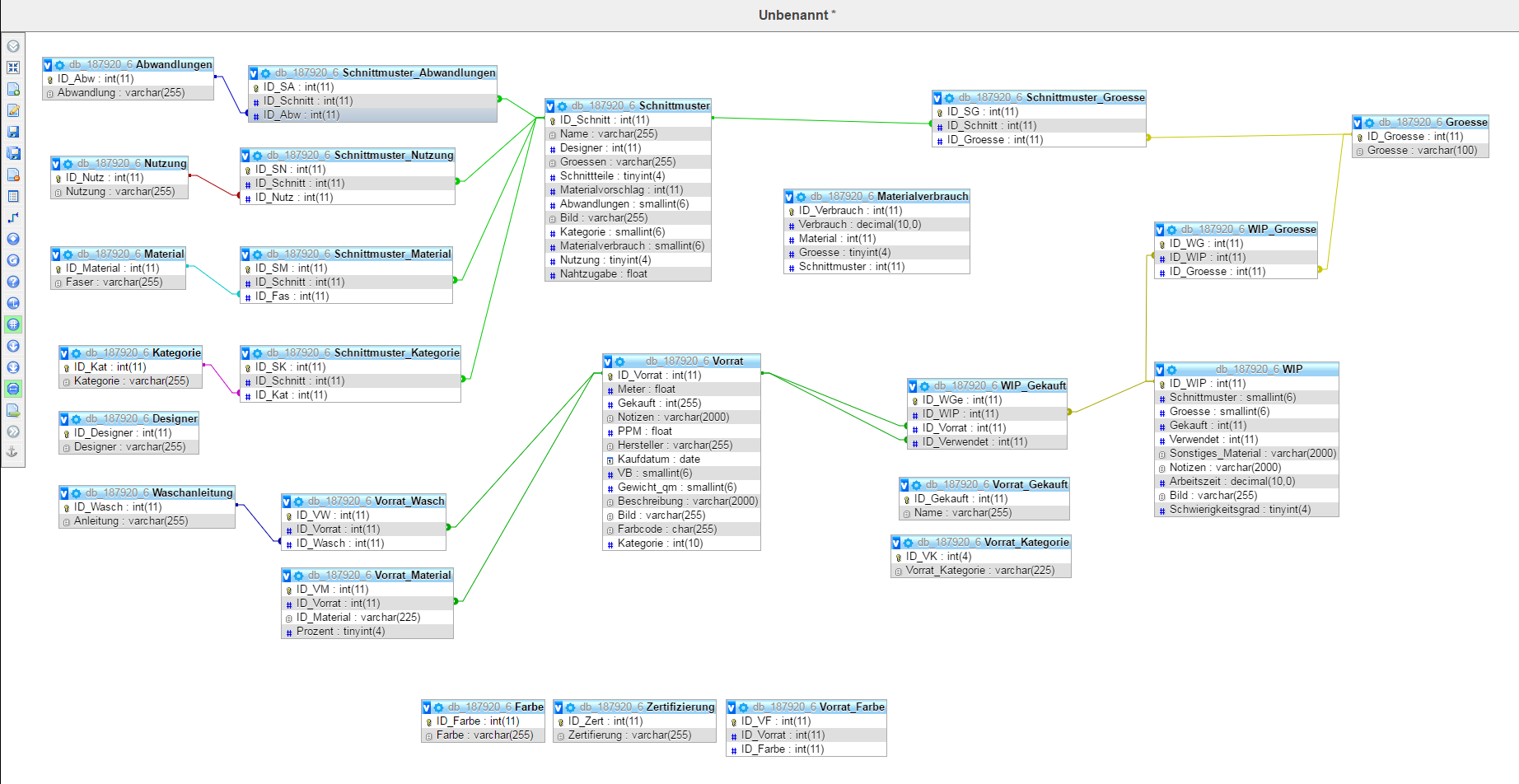The image size is (1519, 784).
Task: Click the Groesse table title
Action: pos(1466,122)
